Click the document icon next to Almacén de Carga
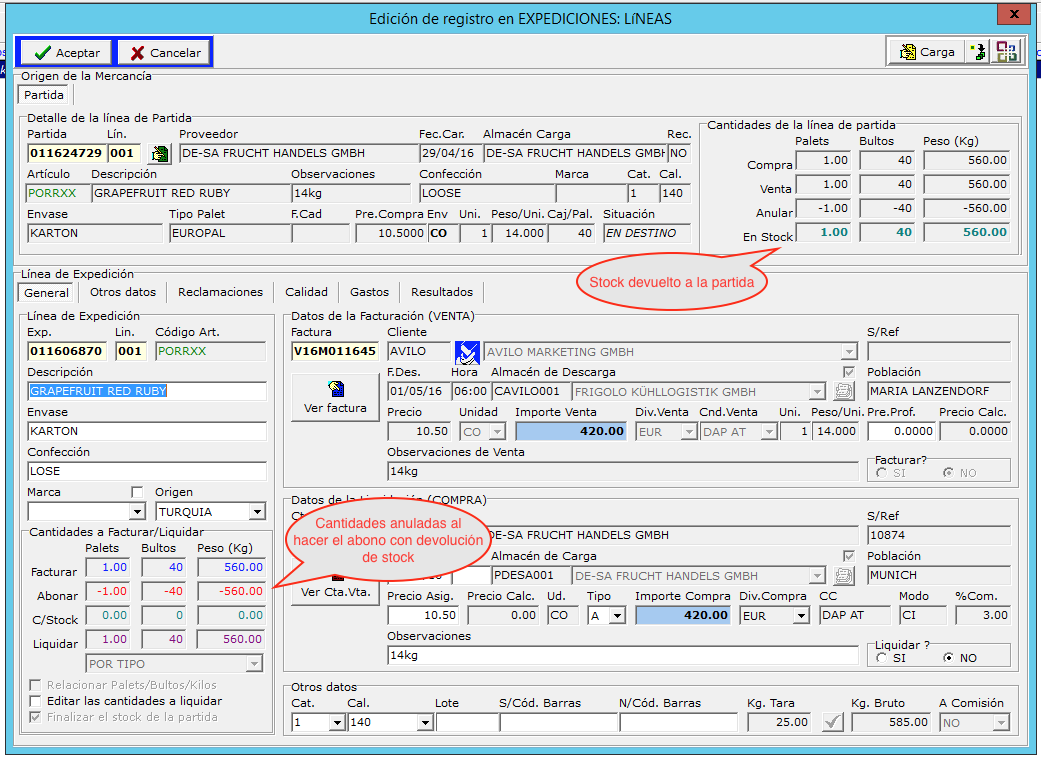Image resolution: width=1041 pixels, height=760 pixels. coord(845,576)
